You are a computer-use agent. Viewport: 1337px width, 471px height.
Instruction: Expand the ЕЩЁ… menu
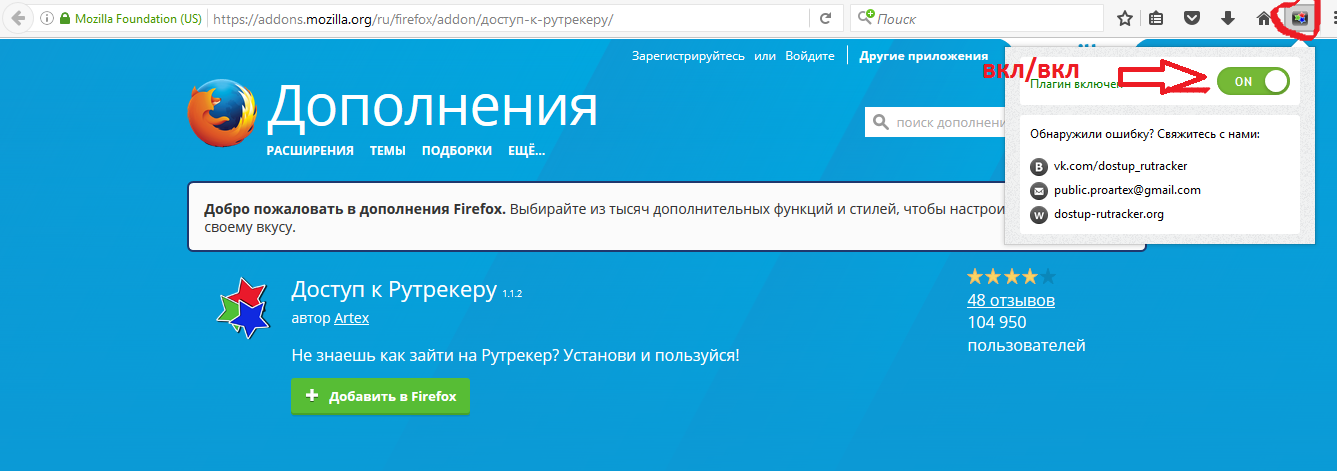click(x=526, y=151)
